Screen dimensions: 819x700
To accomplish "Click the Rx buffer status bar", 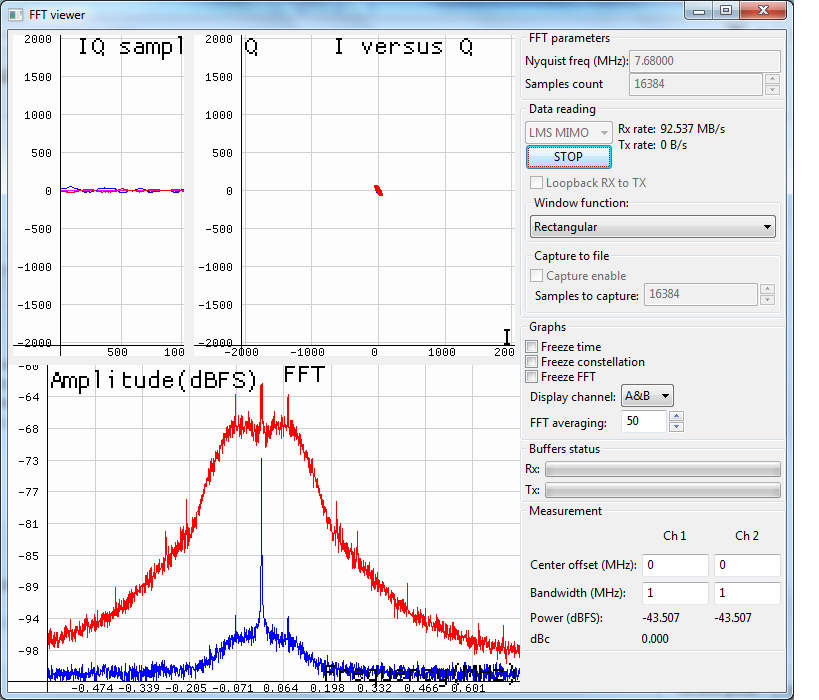I will [x=662, y=469].
